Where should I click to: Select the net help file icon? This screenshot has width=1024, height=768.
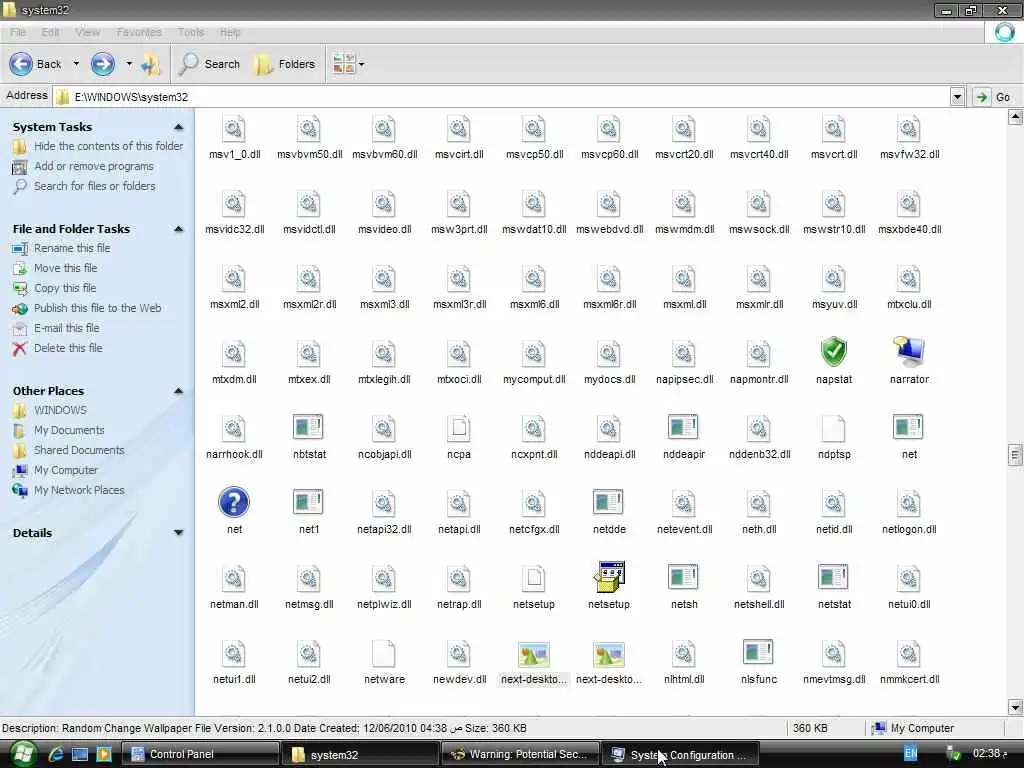234,502
